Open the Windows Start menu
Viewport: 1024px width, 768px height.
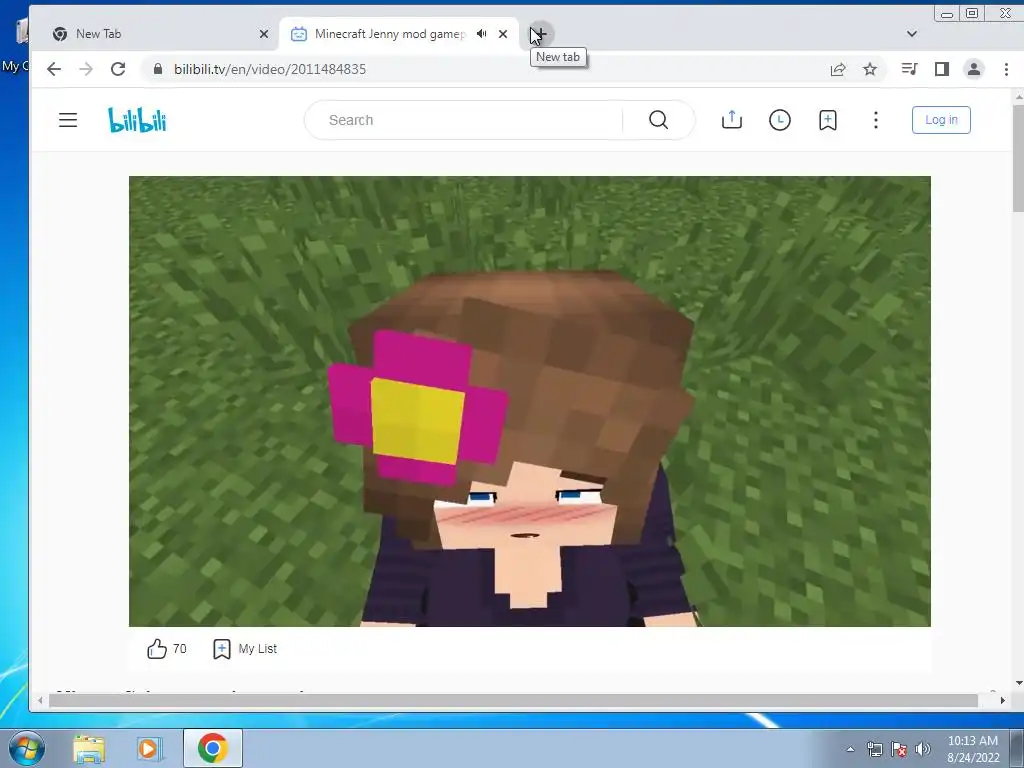click(x=27, y=748)
